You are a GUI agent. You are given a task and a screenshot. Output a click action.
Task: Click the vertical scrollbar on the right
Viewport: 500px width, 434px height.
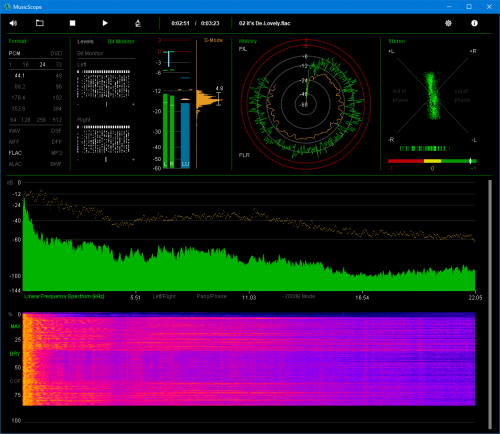[x=490, y=304]
